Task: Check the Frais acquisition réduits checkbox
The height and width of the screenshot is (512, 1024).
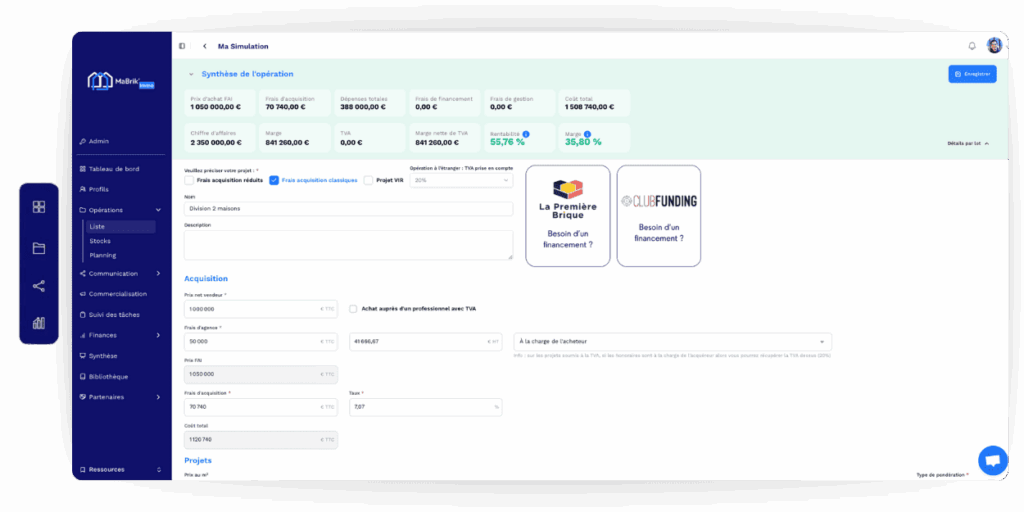Action: point(190,180)
